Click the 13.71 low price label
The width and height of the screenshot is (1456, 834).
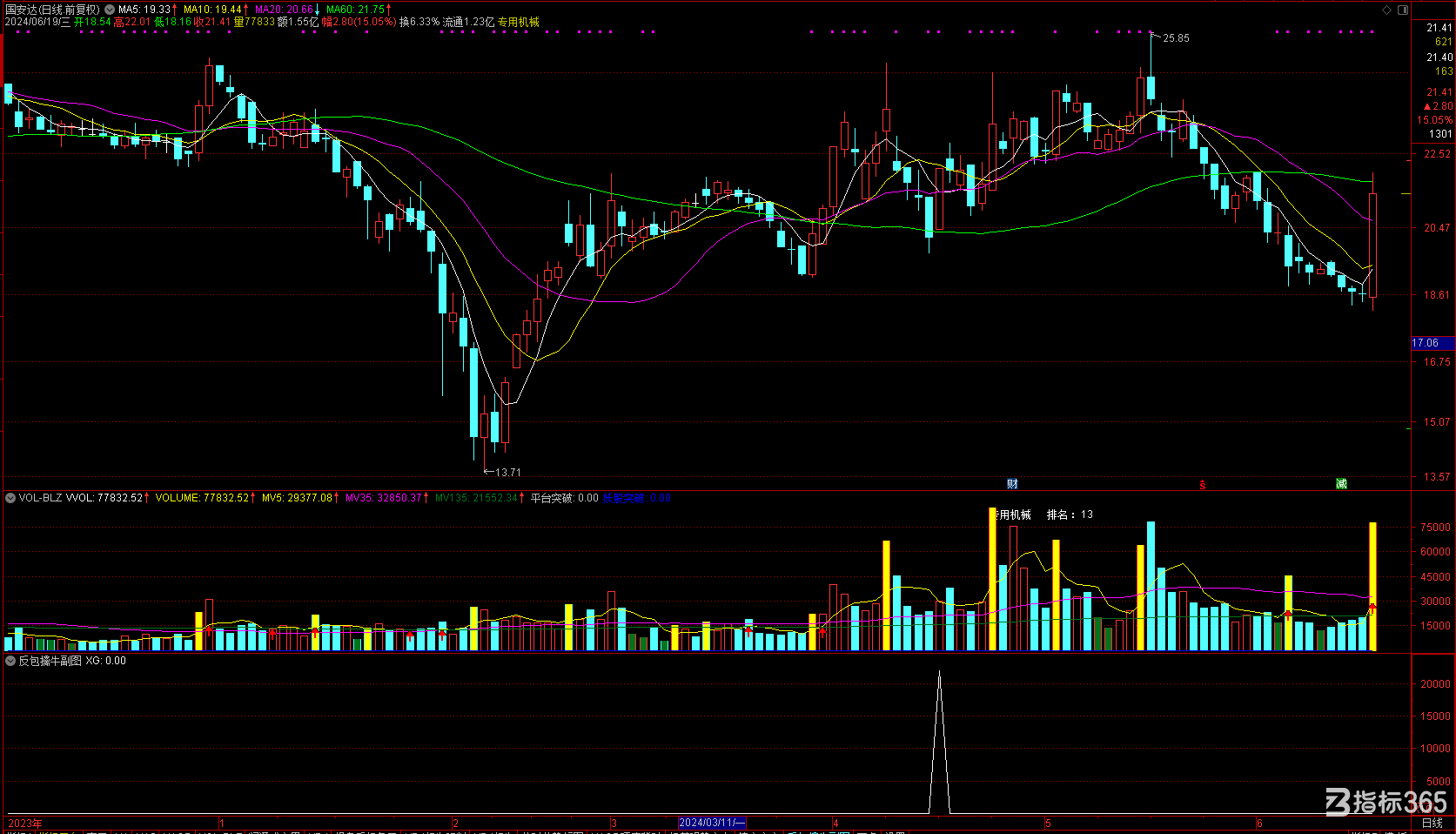coord(508,473)
